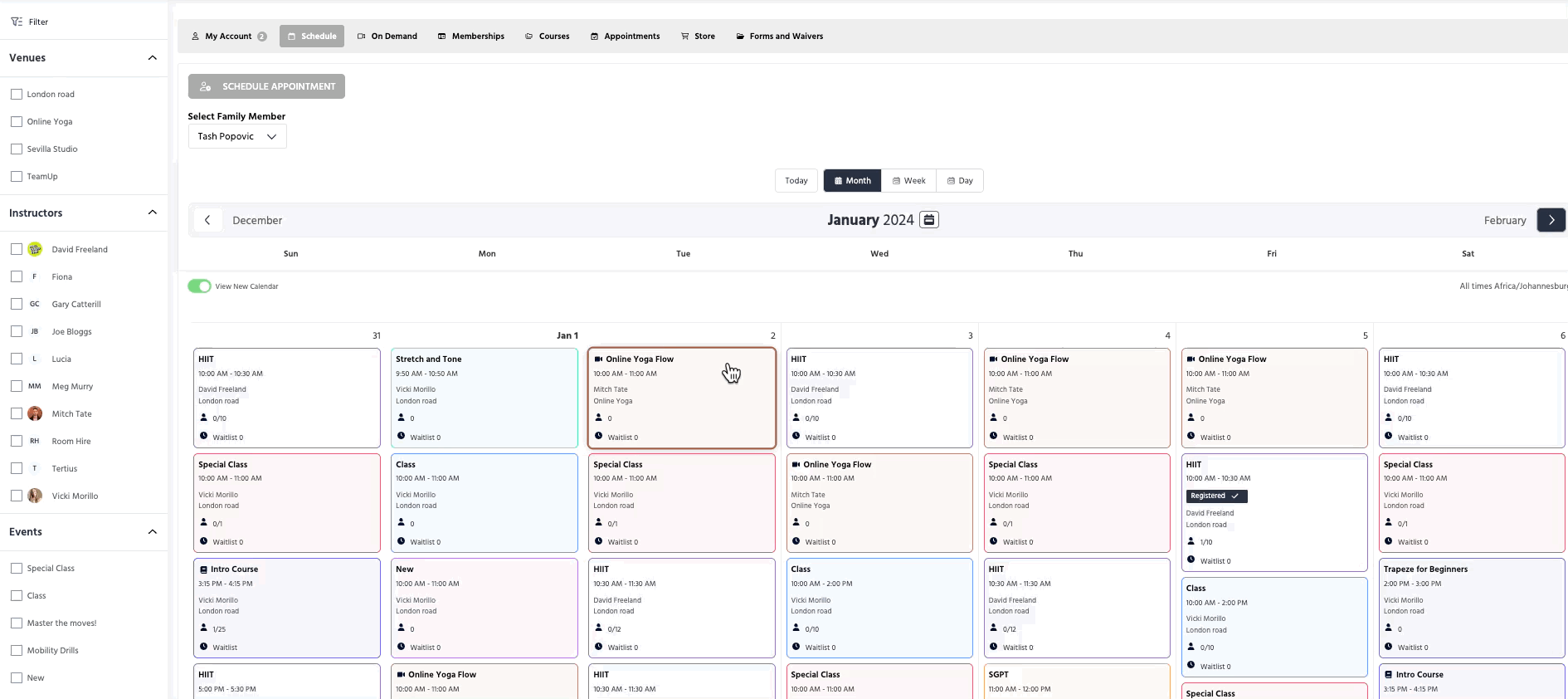The image size is (1568, 699).
Task: Tick the Special Class event checkbox
Action: 17,568
